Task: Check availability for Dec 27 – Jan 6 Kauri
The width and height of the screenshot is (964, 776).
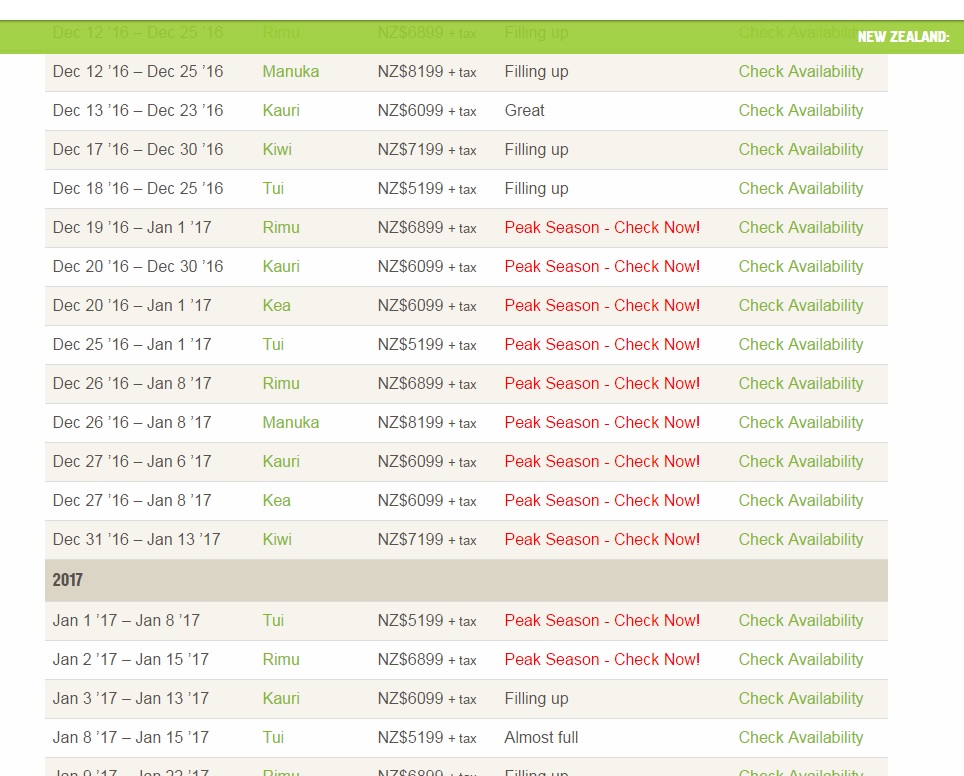Action: point(800,462)
